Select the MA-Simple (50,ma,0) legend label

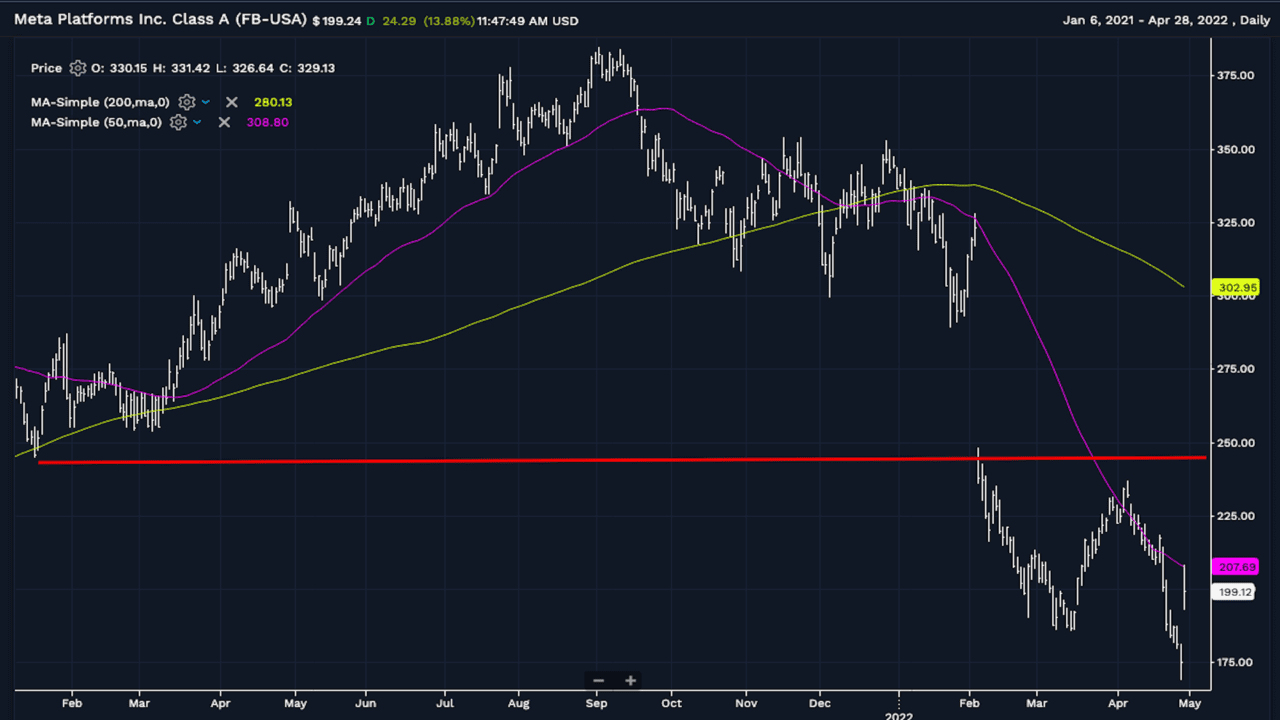96,122
